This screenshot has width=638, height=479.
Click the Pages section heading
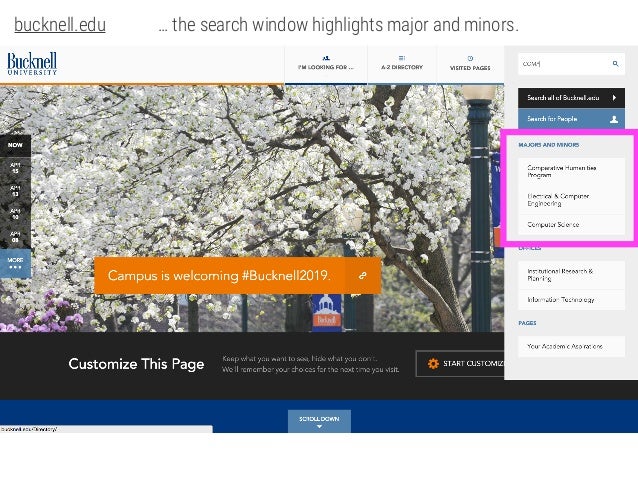point(527,323)
